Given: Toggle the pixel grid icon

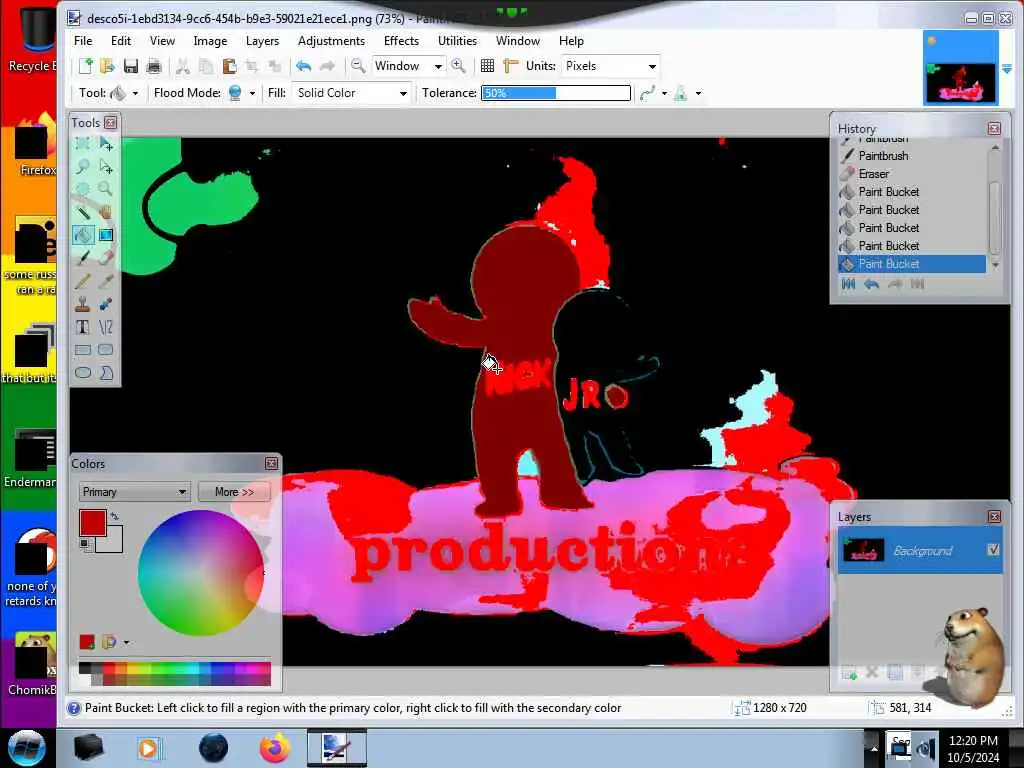Looking at the screenshot, I should point(487,66).
